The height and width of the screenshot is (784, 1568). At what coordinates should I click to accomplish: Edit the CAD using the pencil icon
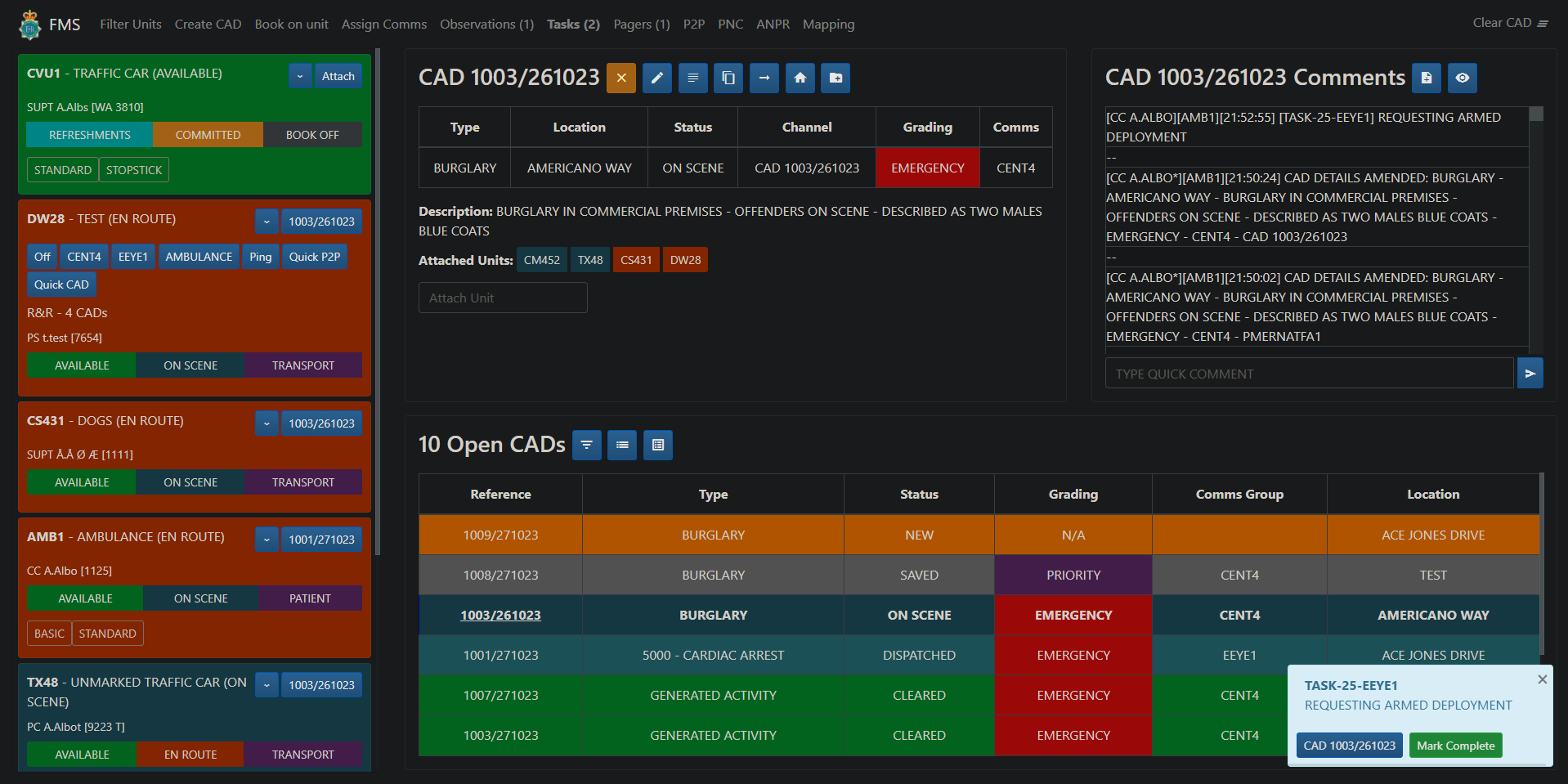[x=657, y=78]
